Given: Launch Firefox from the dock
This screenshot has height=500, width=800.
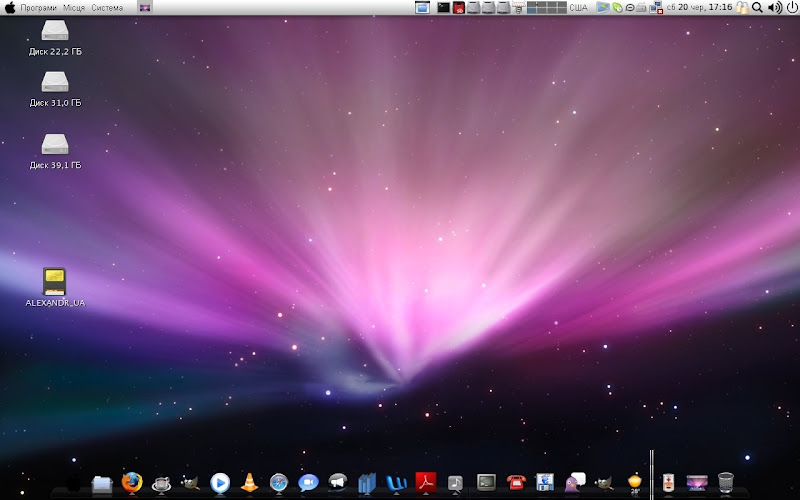Looking at the screenshot, I should coord(132,482).
